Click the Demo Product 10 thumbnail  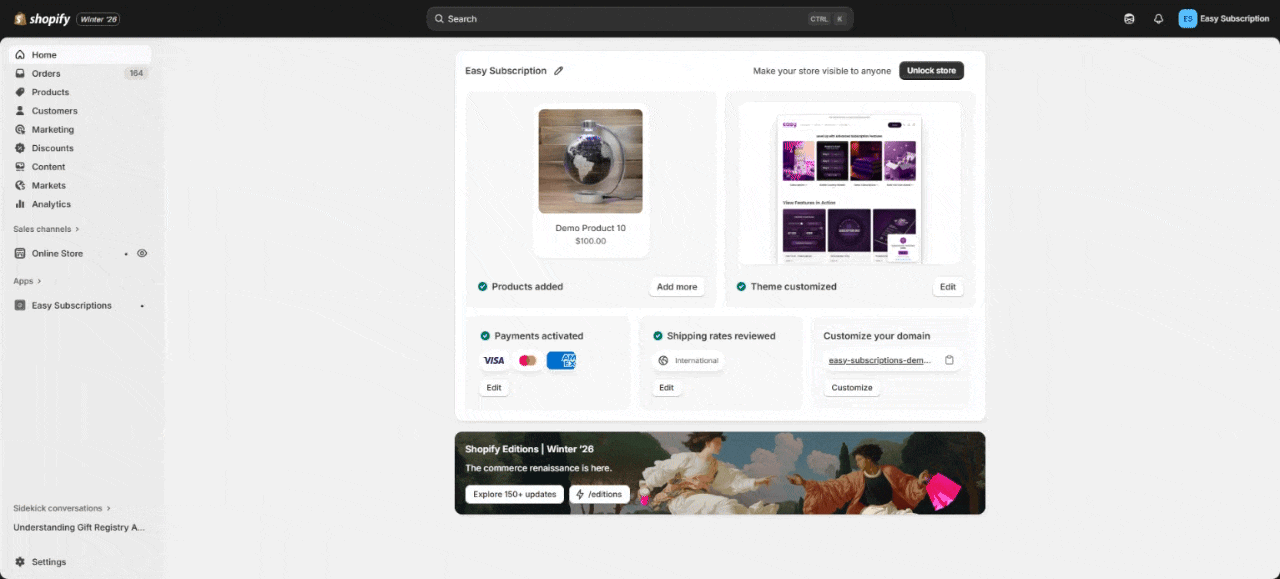click(x=590, y=161)
